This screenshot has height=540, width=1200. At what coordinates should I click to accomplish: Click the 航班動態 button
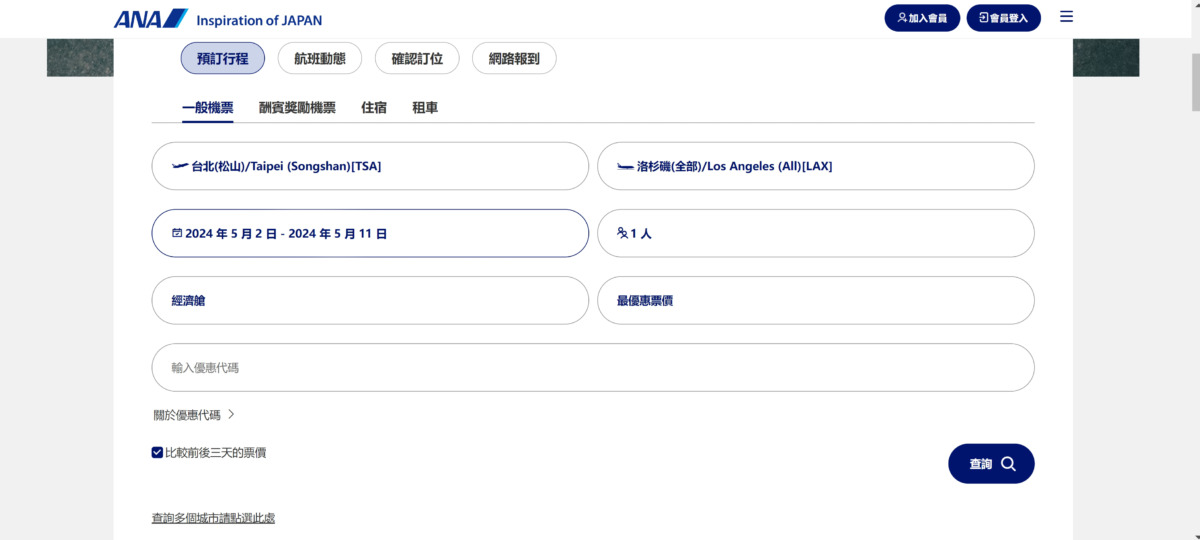tap(320, 58)
